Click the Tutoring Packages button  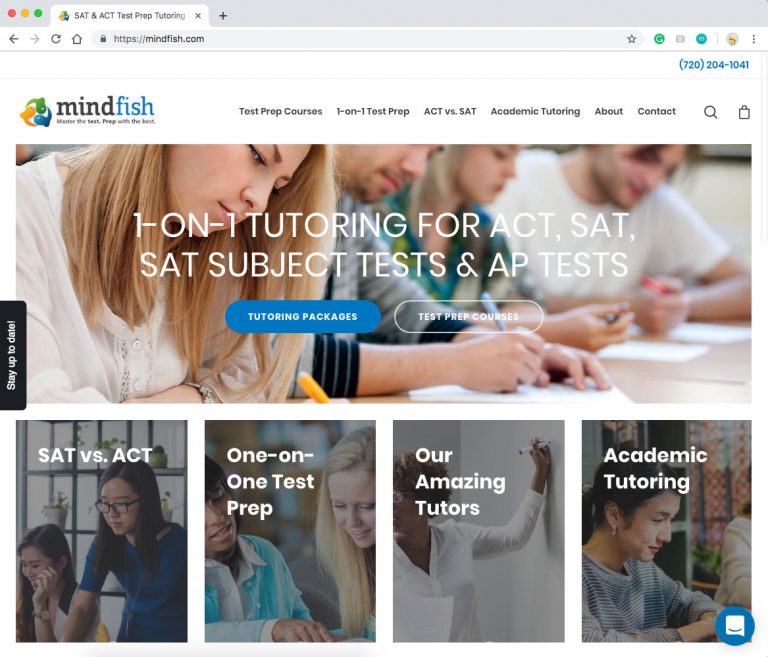(303, 316)
